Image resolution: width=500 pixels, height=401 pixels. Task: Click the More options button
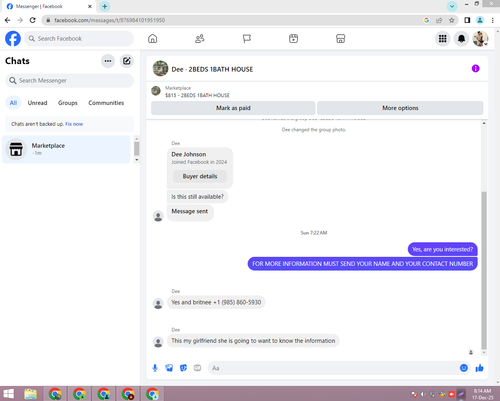pos(400,108)
